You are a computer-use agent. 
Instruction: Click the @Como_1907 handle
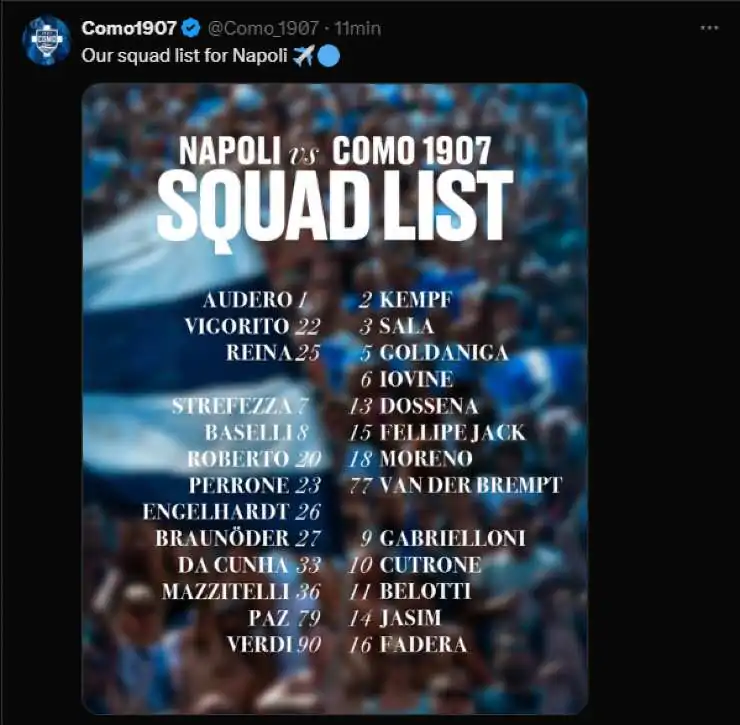point(255,29)
